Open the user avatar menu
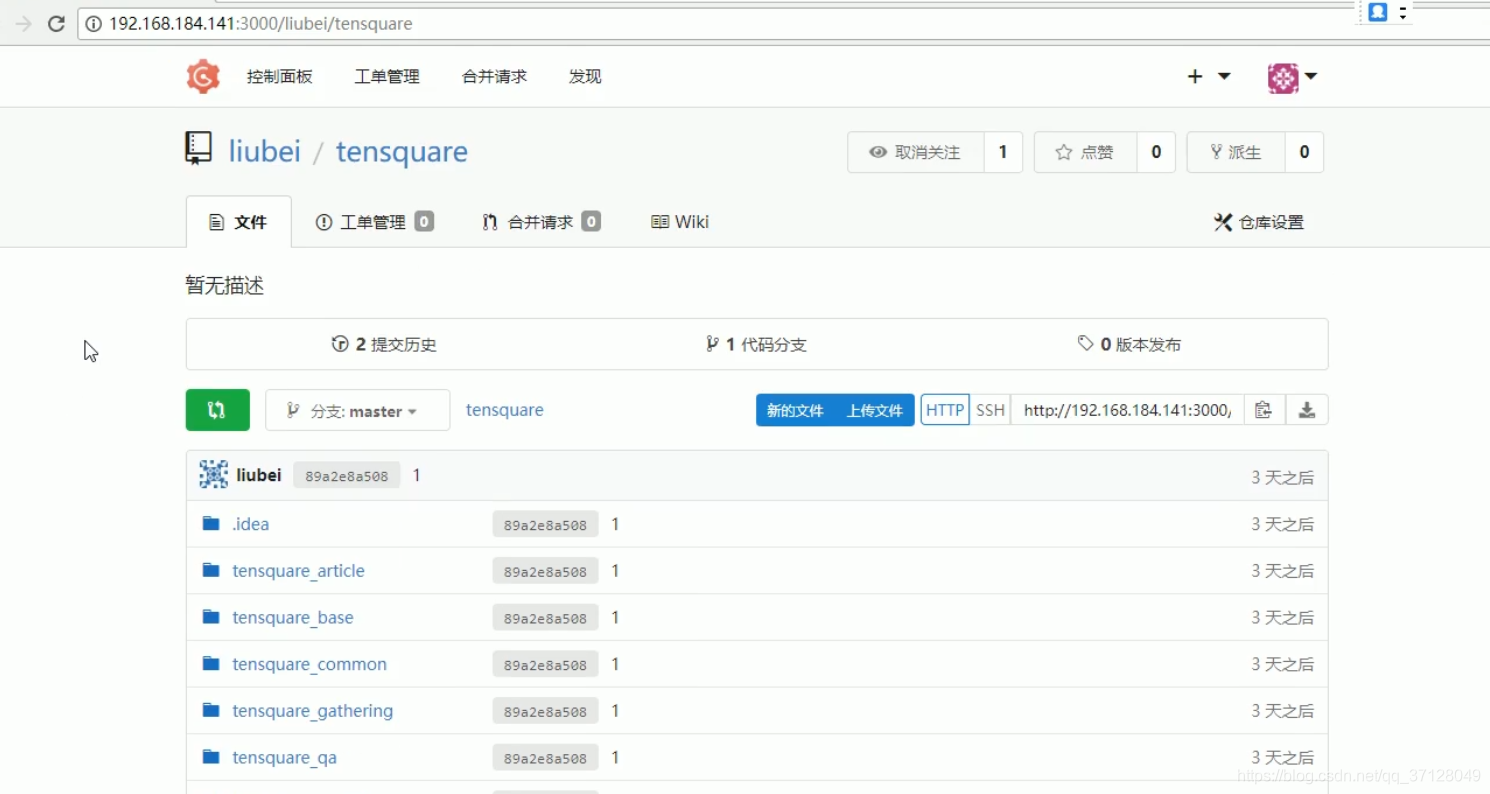1490x794 pixels. 1292,77
